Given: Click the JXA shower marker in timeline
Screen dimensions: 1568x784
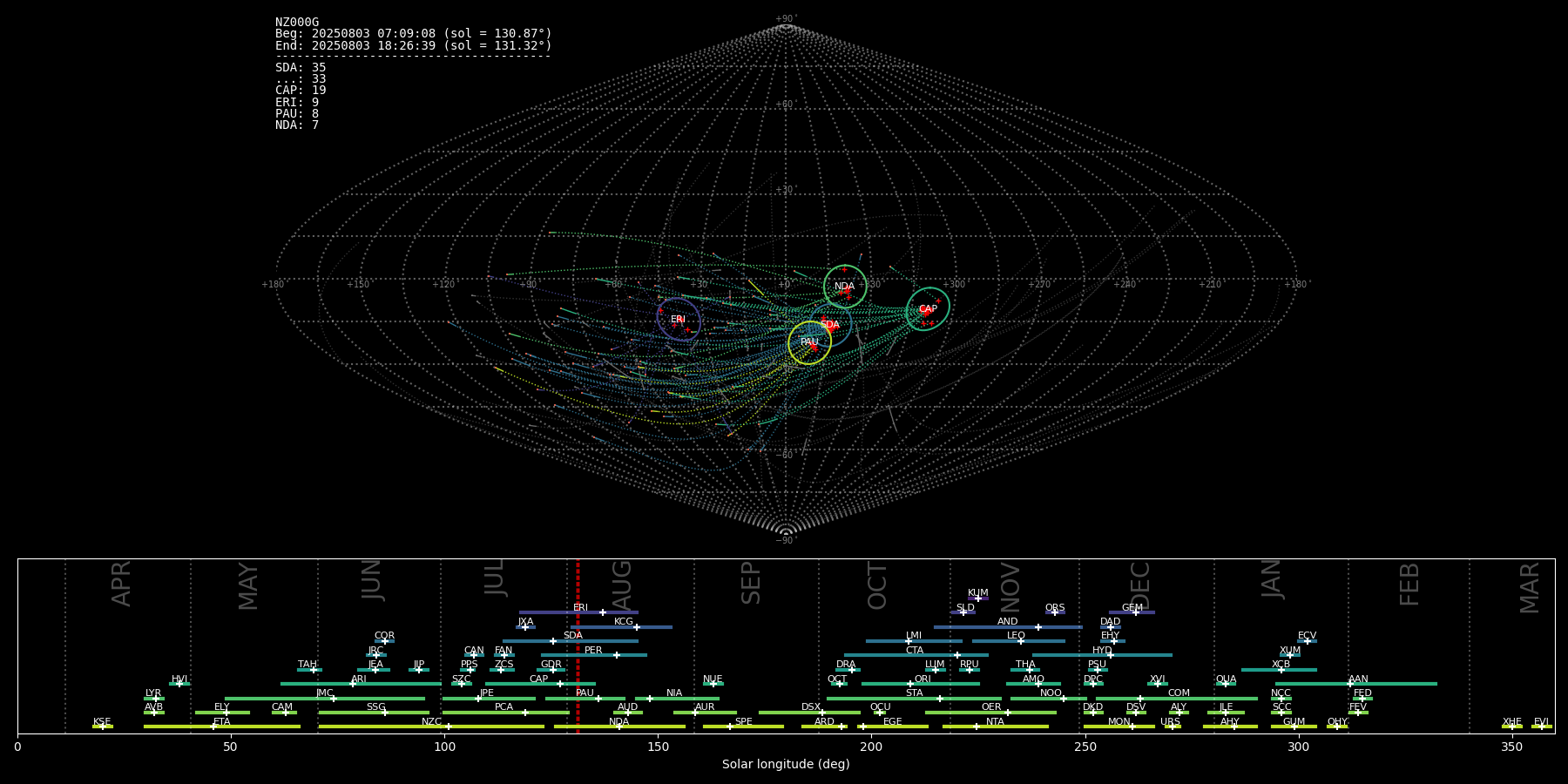Looking at the screenshot, I should pyautogui.click(x=524, y=627).
